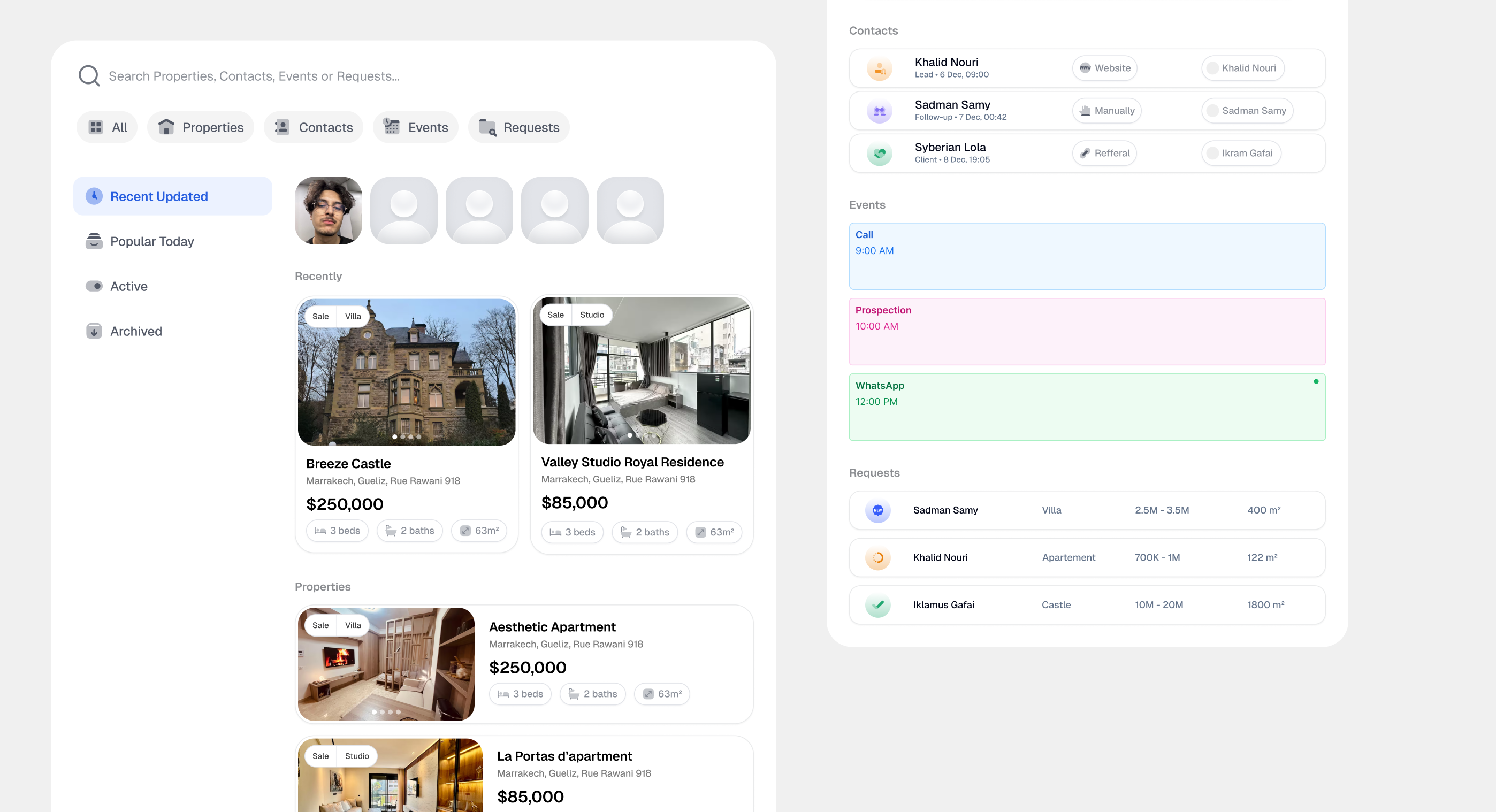Click 2 baths chip on Breeze Castle

410,531
